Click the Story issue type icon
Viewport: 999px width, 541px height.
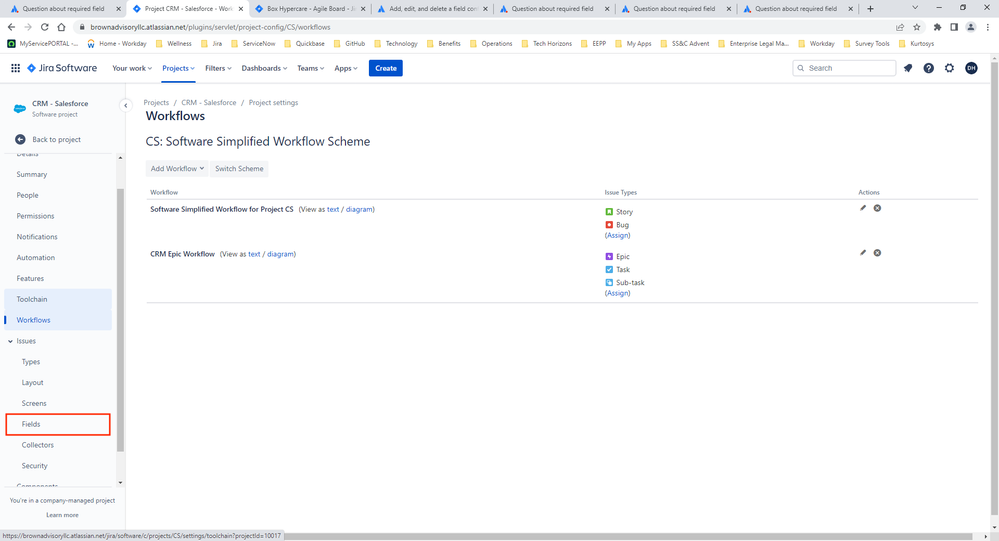point(609,212)
